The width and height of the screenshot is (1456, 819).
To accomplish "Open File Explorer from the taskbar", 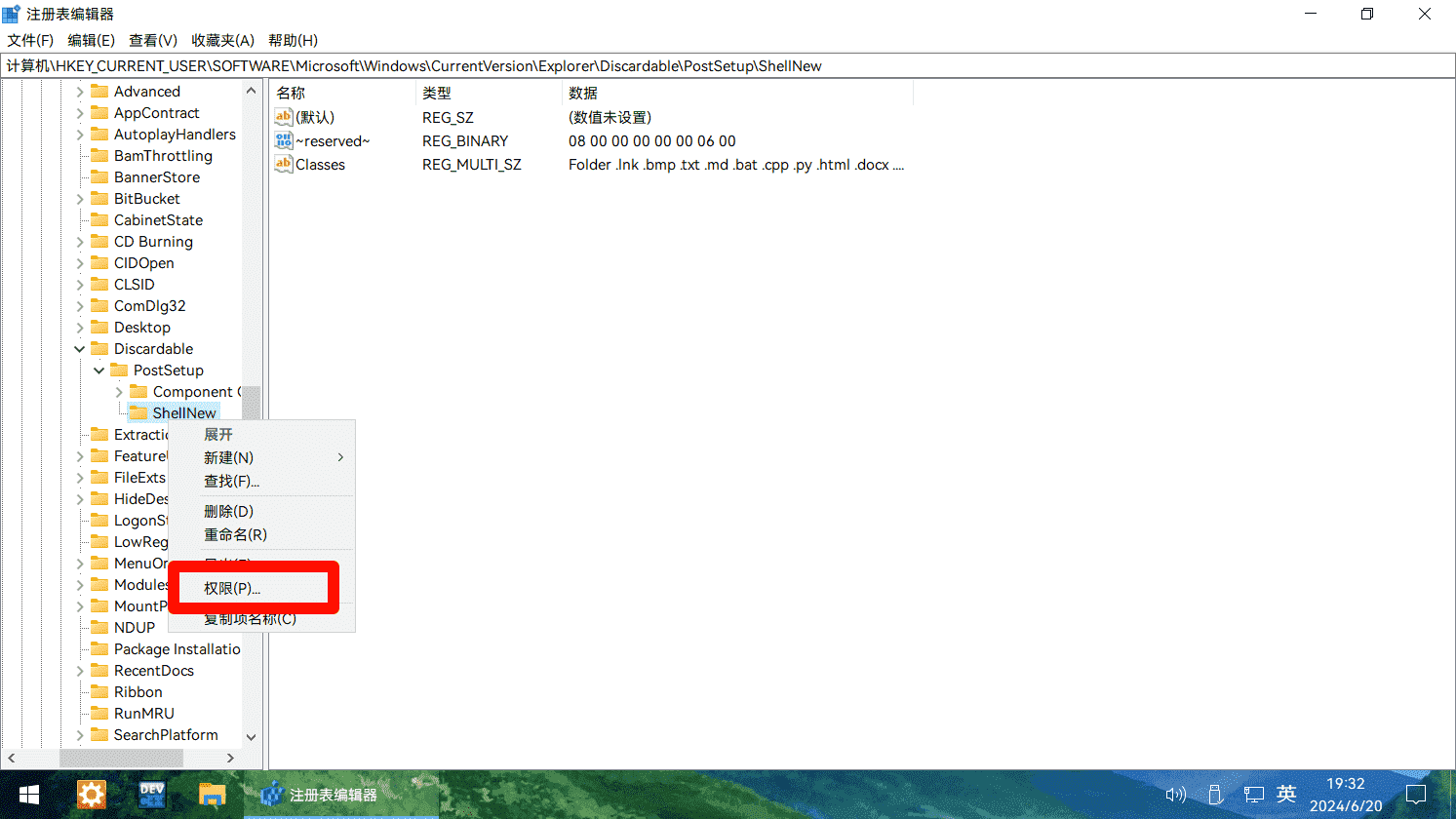I will tap(212, 795).
